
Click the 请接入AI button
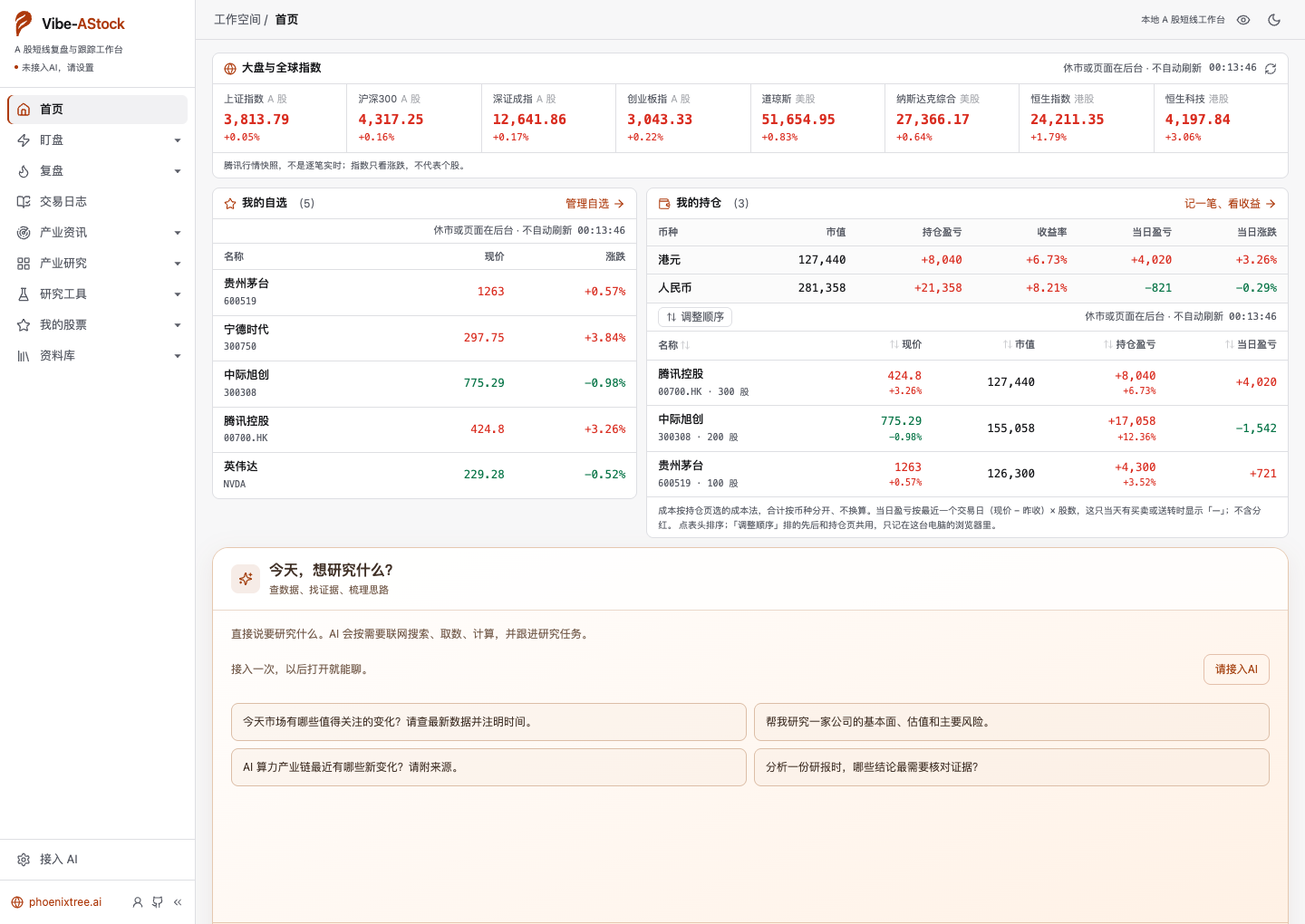(1236, 669)
